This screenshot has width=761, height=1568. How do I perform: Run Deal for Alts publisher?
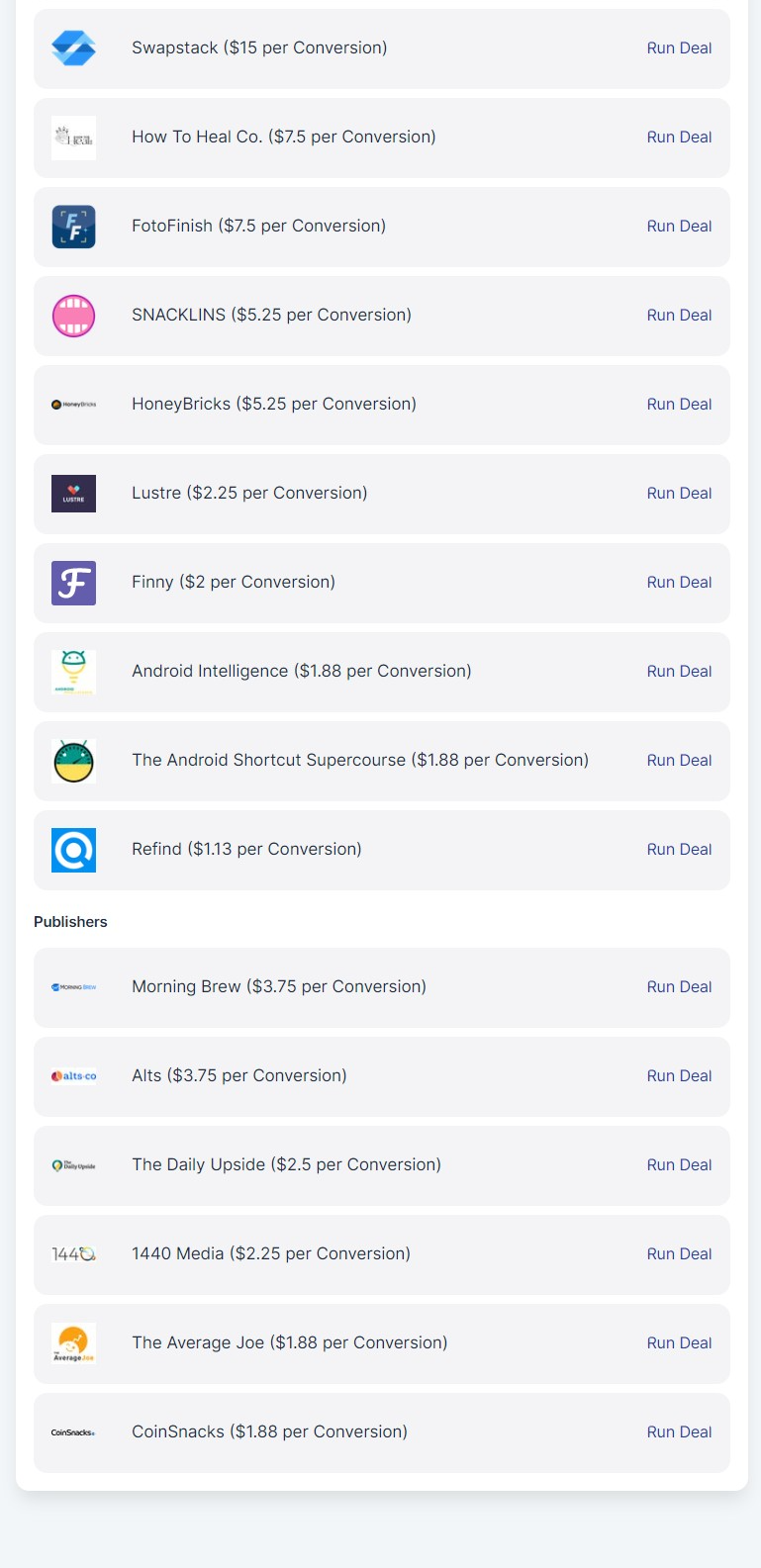click(x=679, y=1076)
